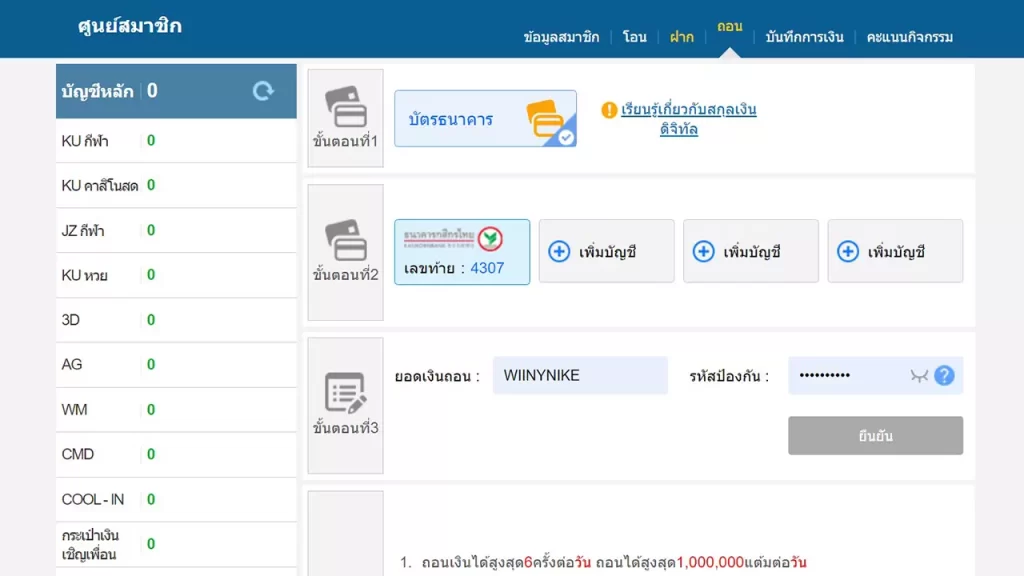
Task: Open the ฝาก deposit tab
Action: coord(682,37)
